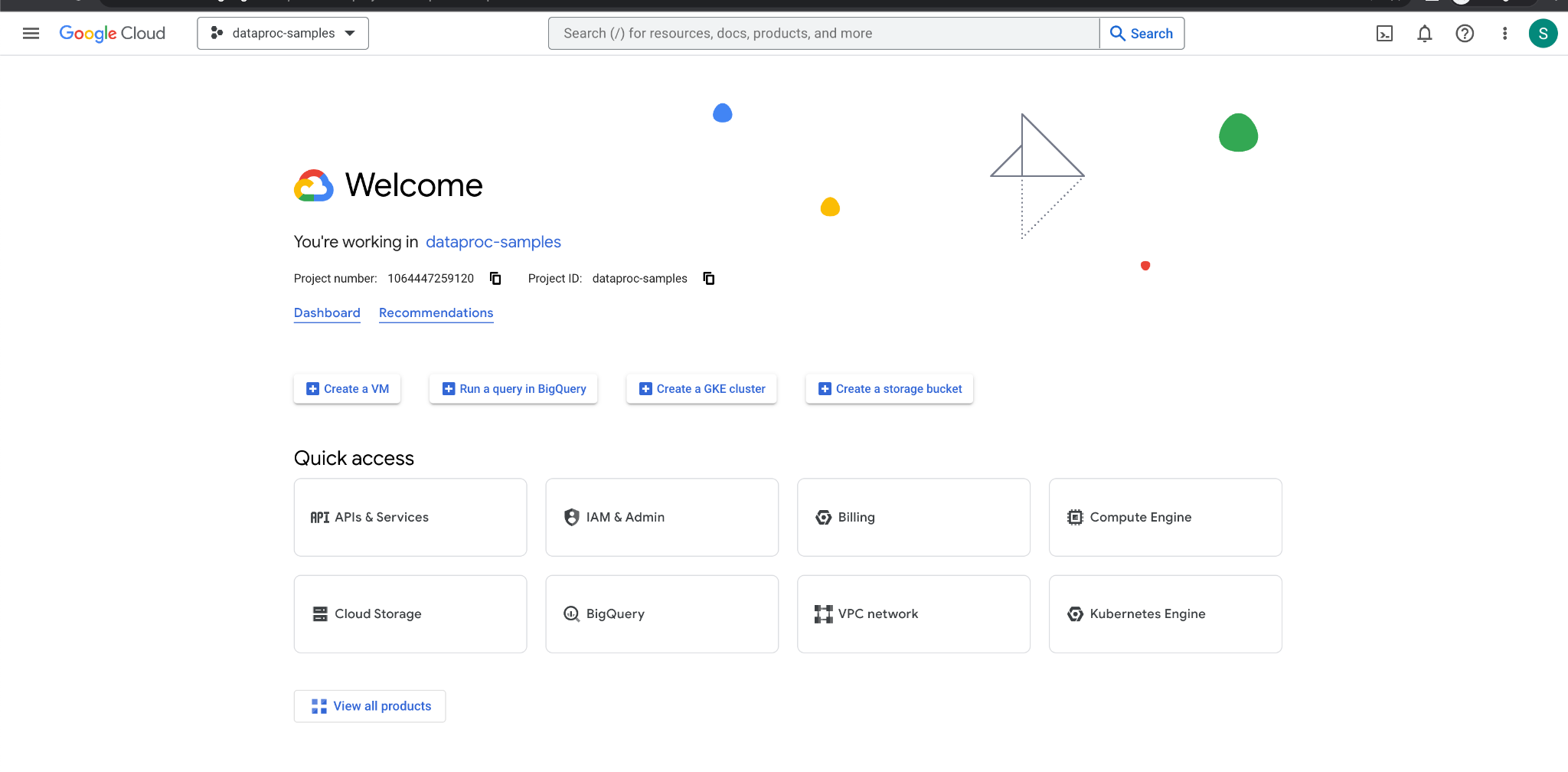Click the VPC network icon
1568x772 pixels.
824,613
